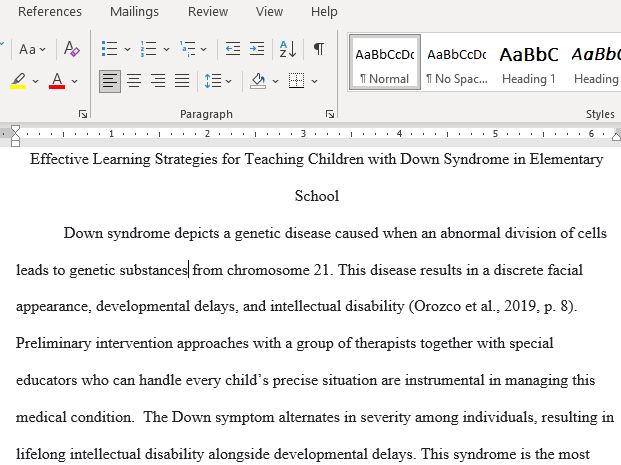
Task: Expand the numbering library dropdown
Action: (166, 50)
